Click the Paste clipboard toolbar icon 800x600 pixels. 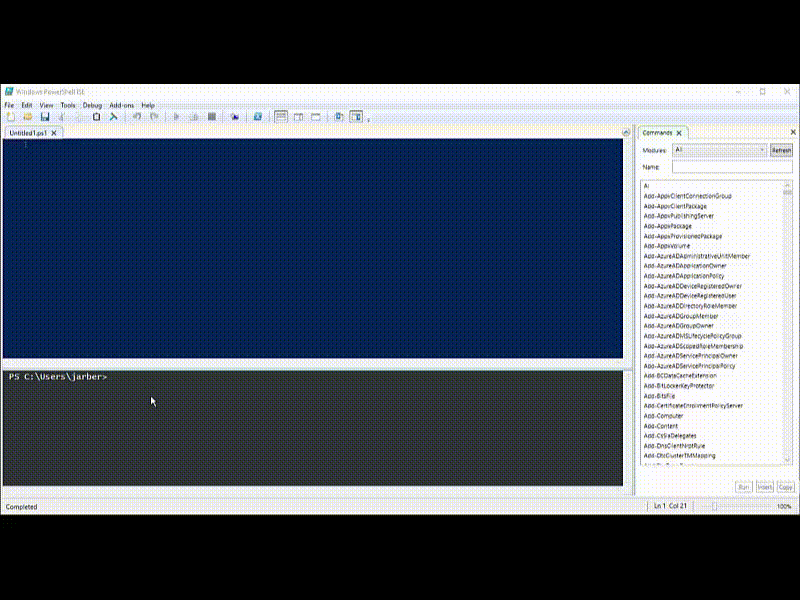click(97, 117)
